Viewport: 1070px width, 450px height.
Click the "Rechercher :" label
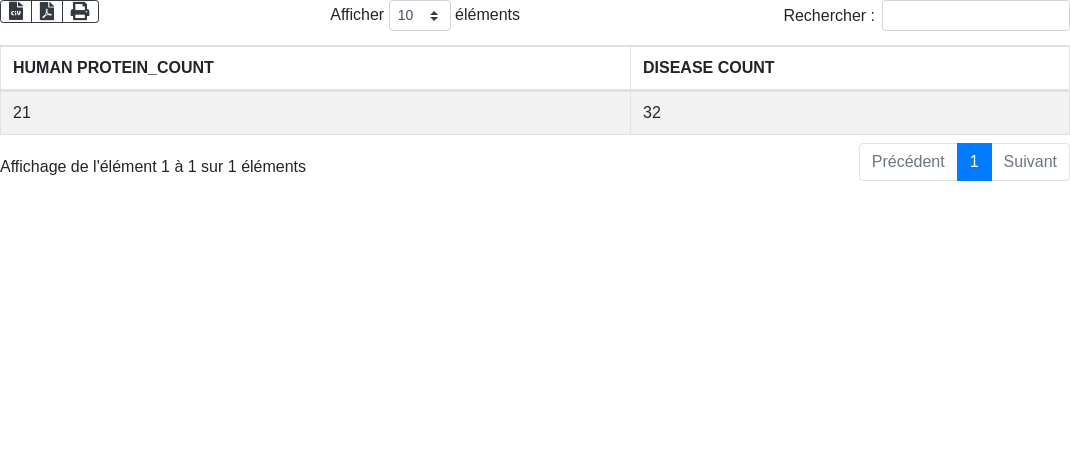(828, 15)
